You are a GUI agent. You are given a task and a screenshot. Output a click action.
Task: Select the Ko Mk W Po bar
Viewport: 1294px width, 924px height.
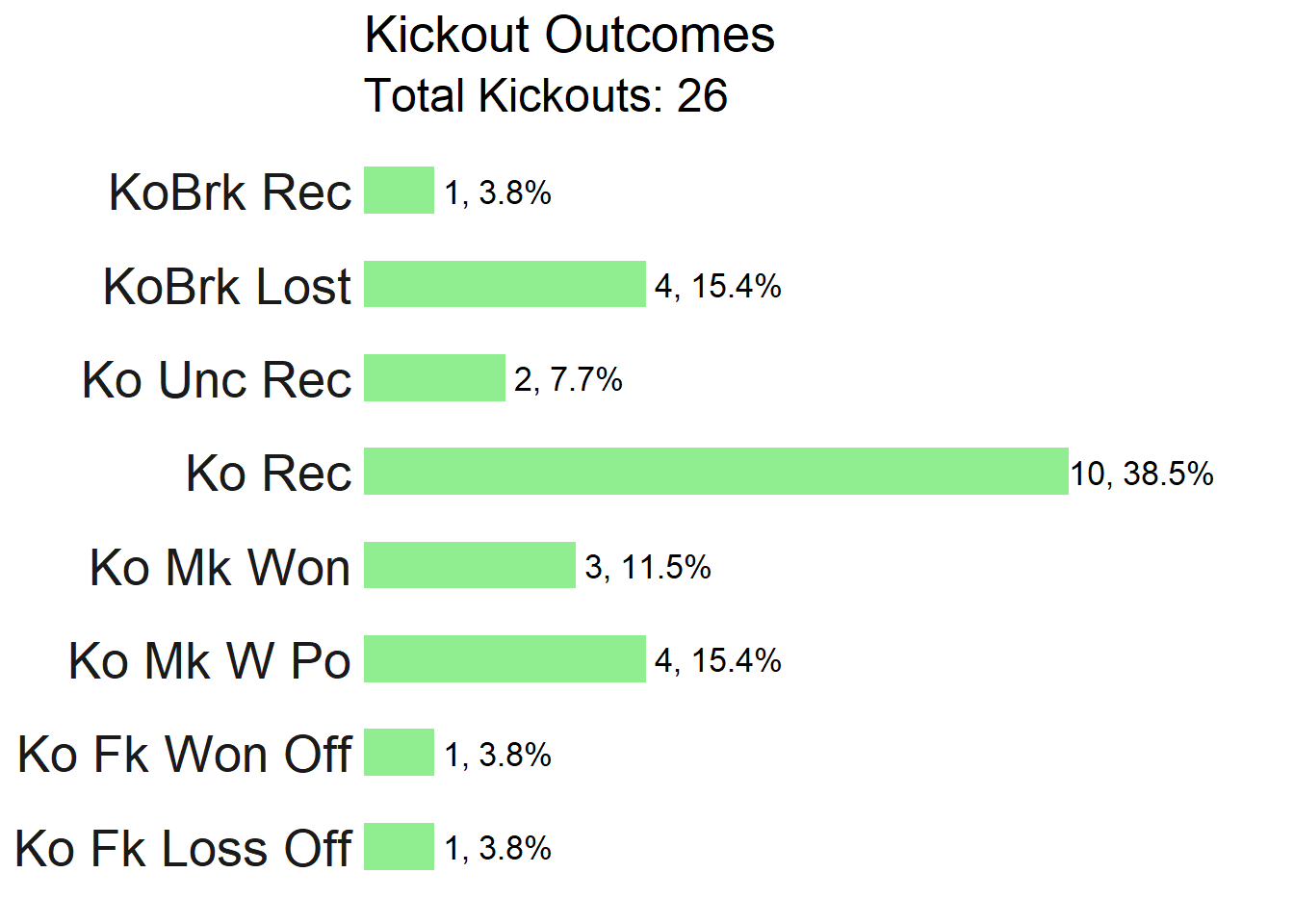coord(505,659)
